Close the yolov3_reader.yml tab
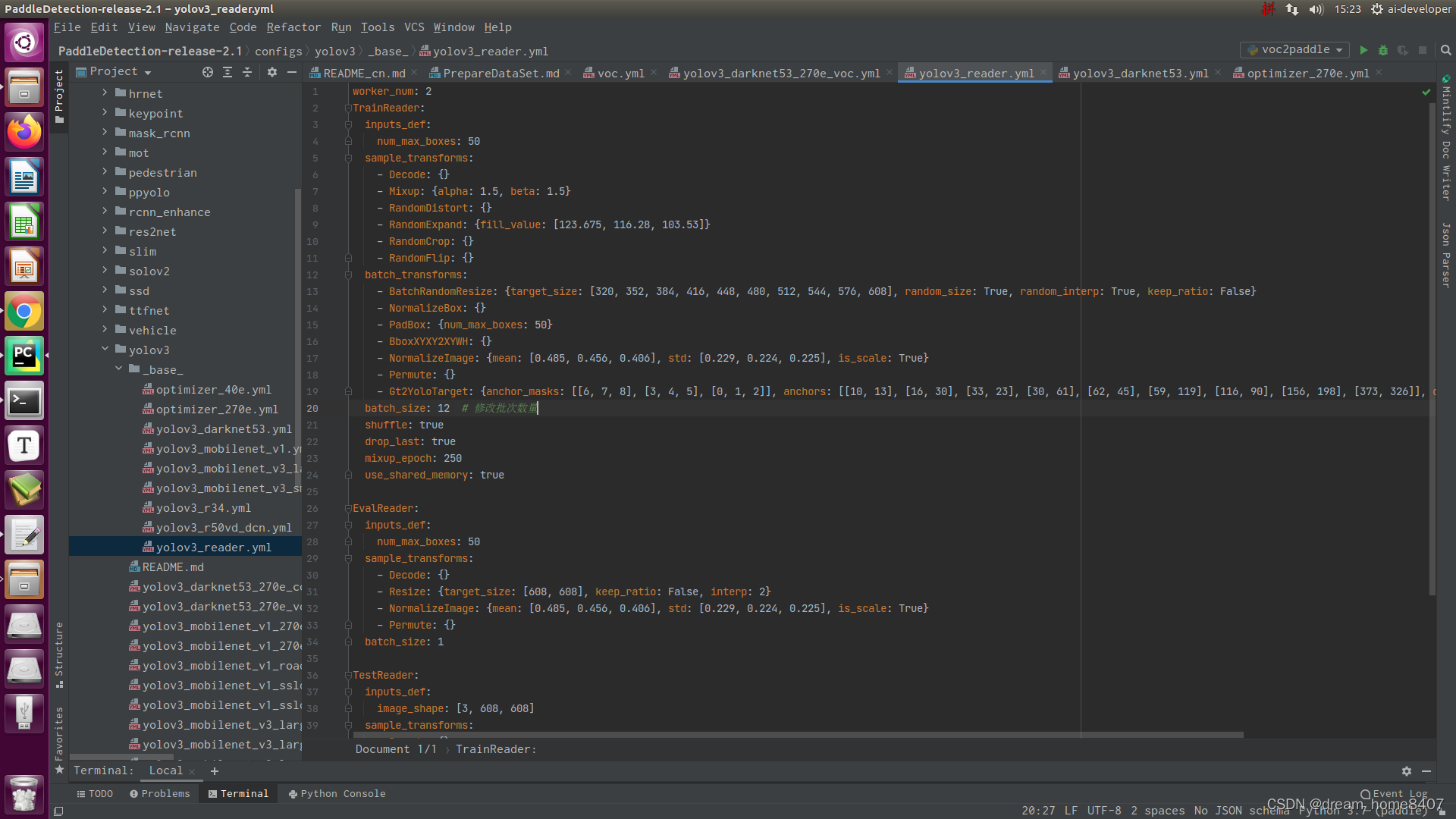Screen dimensions: 1456x819 (1043, 73)
